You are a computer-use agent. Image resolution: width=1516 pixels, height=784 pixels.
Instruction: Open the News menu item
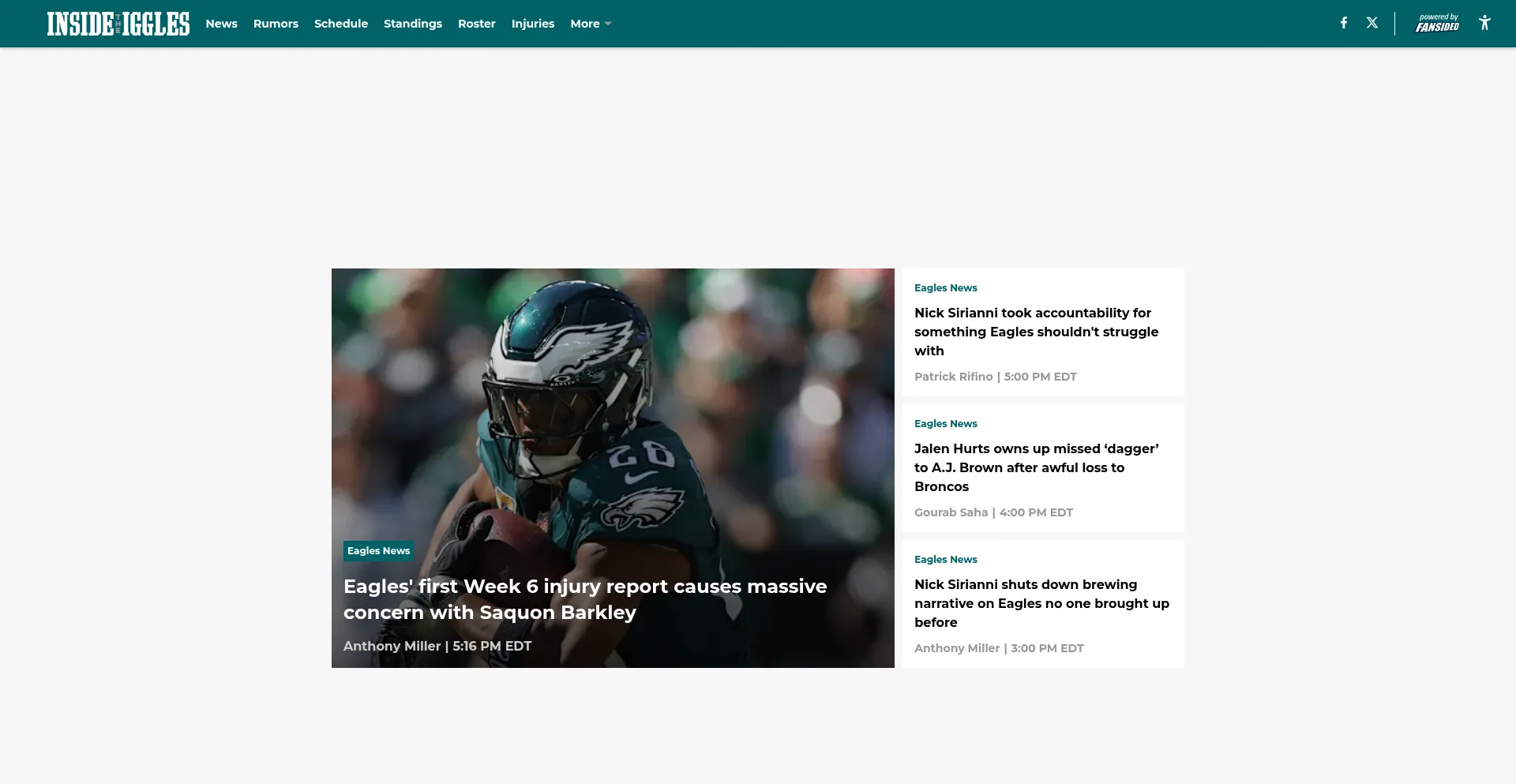point(221,24)
